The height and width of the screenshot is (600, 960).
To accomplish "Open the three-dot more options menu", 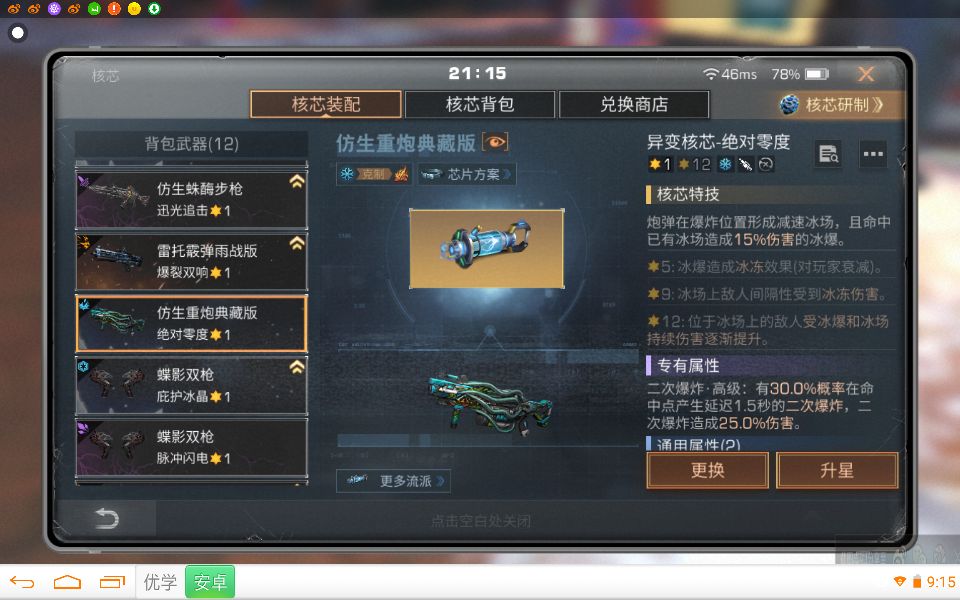I will (873, 154).
